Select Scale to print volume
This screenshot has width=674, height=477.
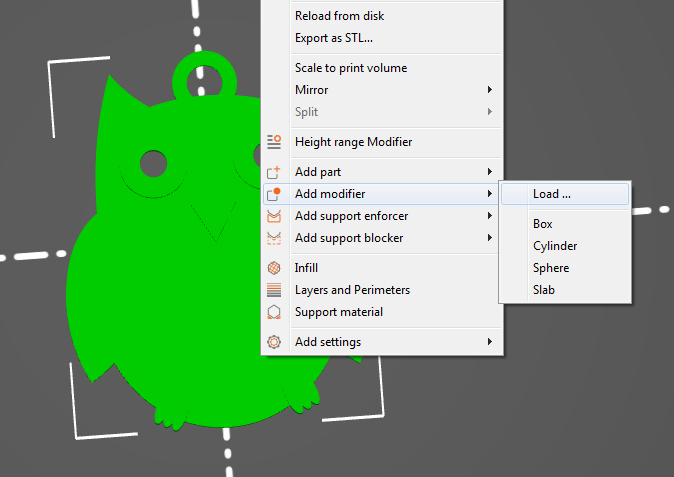pyautogui.click(x=351, y=68)
